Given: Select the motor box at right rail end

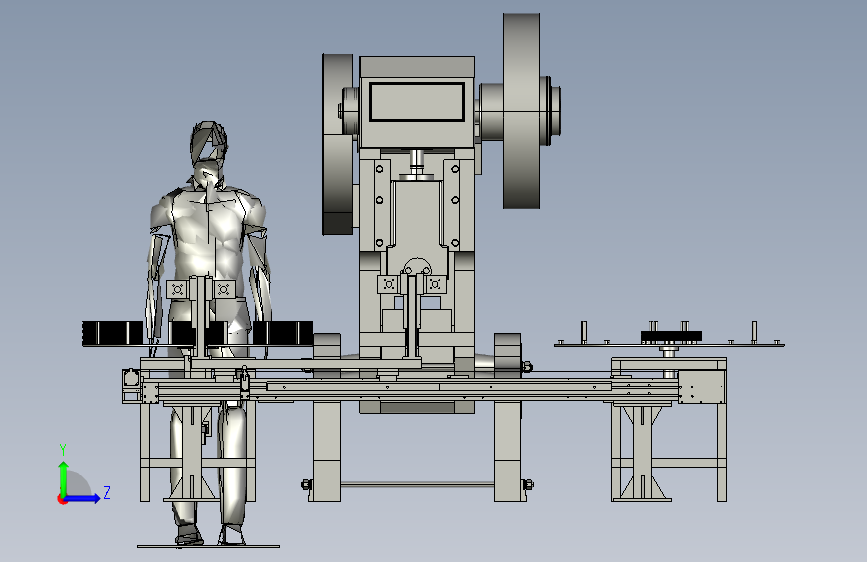Looking at the screenshot, I should click(x=702, y=387).
